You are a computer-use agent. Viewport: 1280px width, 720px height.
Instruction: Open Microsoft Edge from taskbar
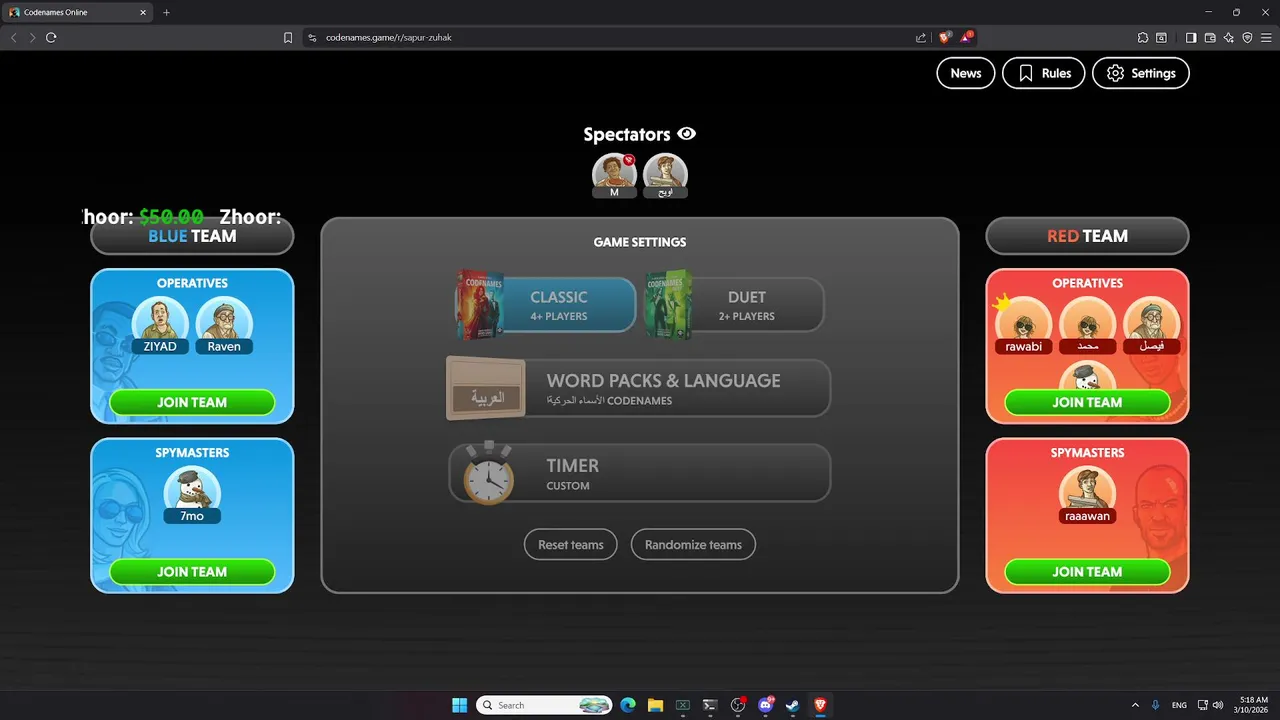(628, 705)
